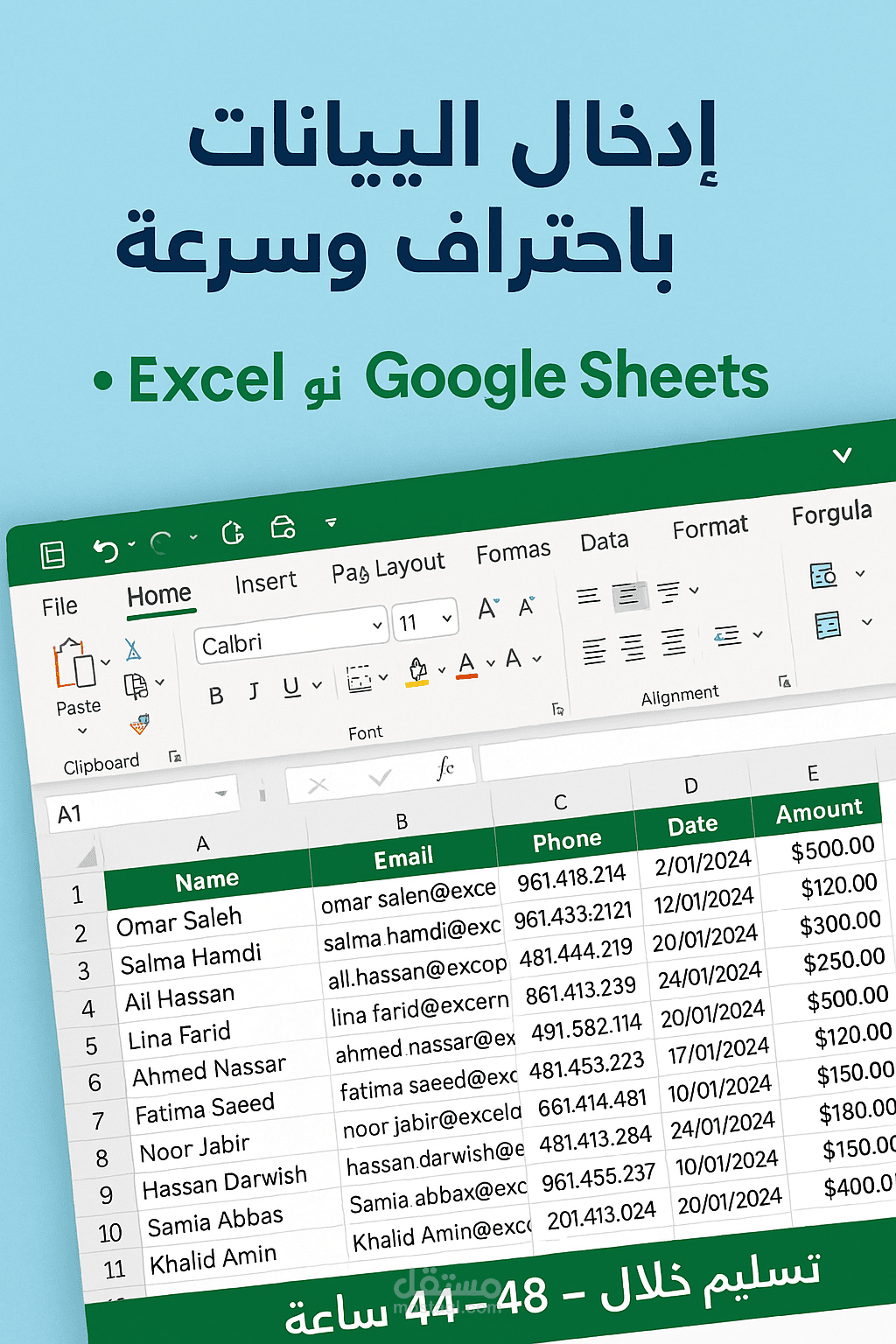896x1344 pixels.
Task: Open the Font group dialog launcher
Action: point(558,709)
